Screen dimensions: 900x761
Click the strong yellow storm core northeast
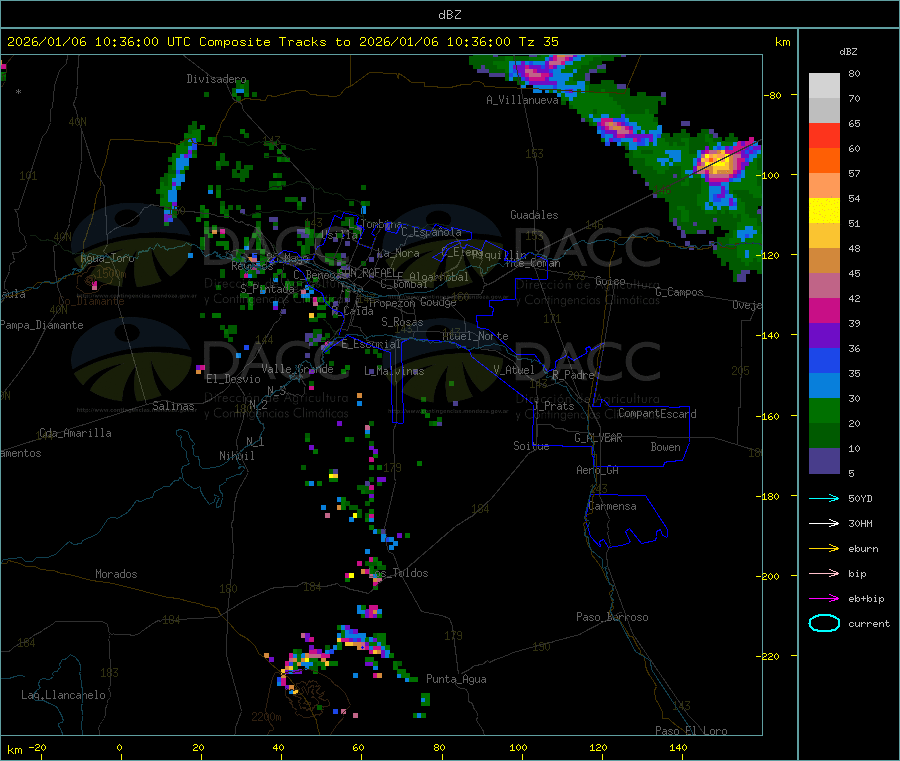[x=718, y=162]
